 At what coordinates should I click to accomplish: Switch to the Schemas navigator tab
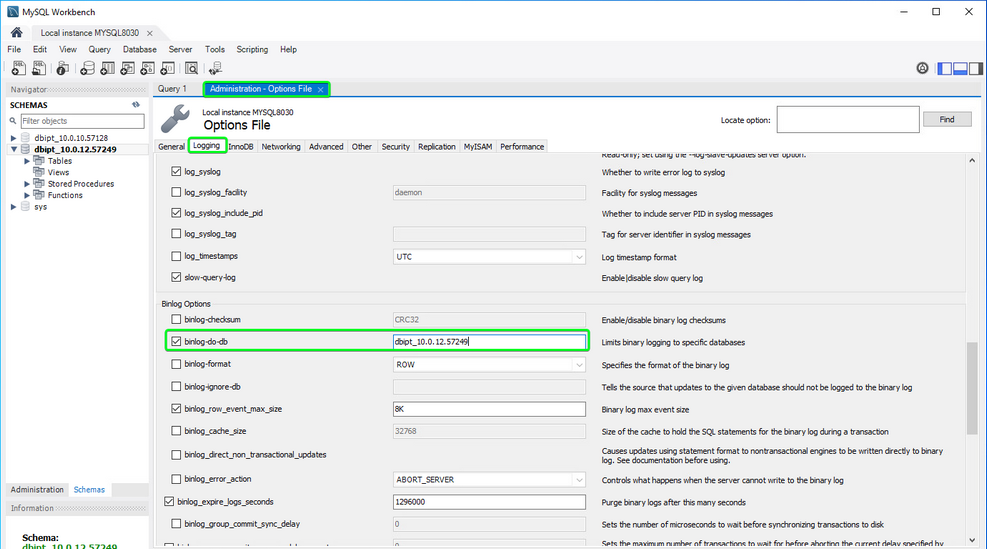pos(89,489)
